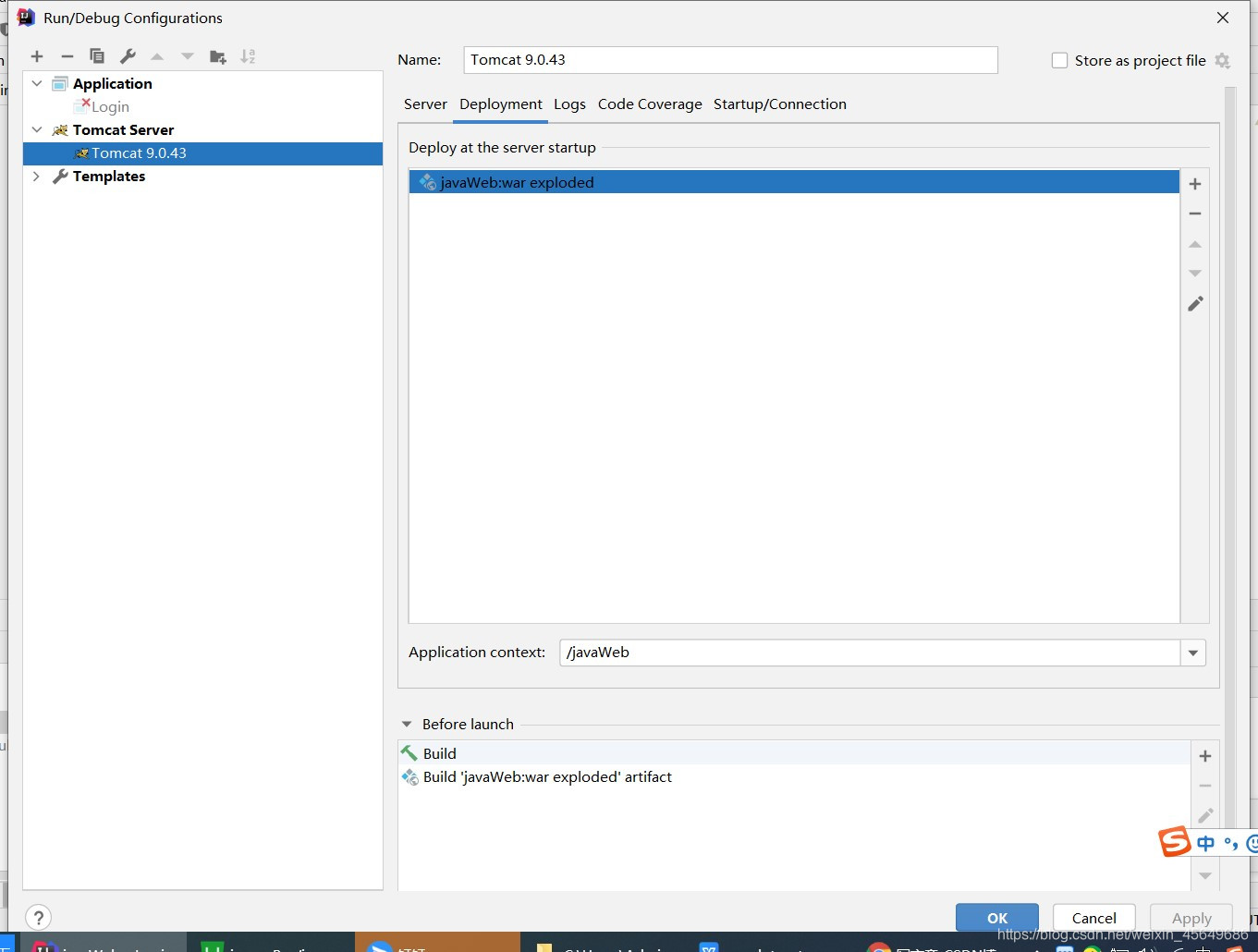Expand the Templates tree node
The width and height of the screenshot is (1258, 952).
coord(37,176)
